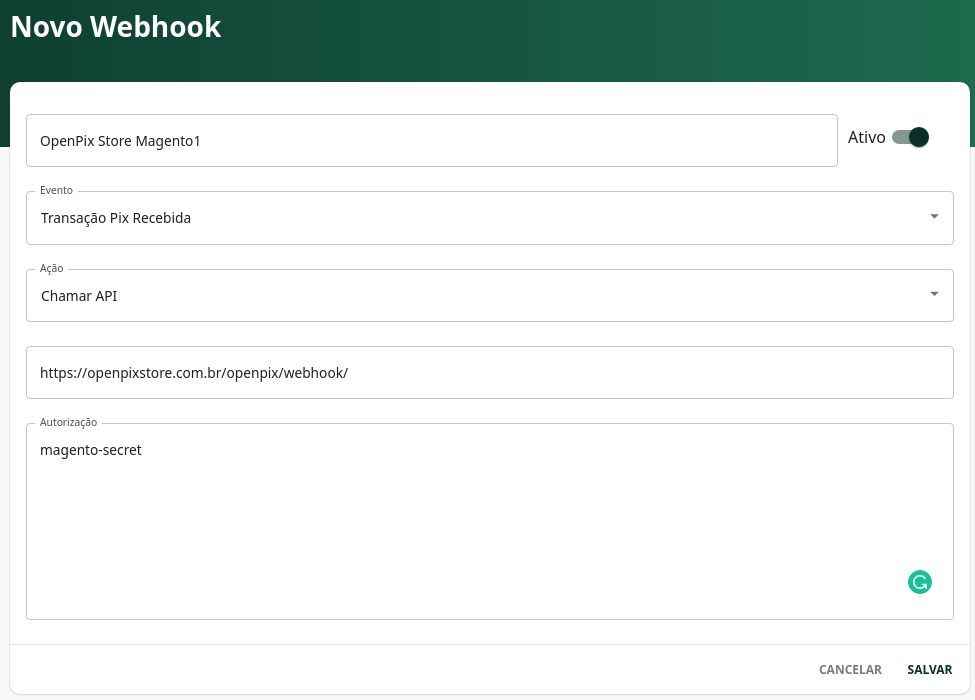Screen dimensions: 975x700
Task: Click the Grammarly icon in the Autorização box
Action: click(919, 581)
